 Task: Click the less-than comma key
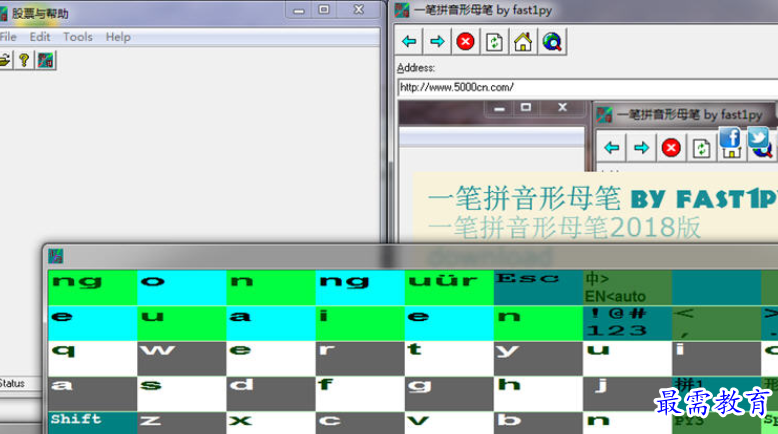click(x=716, y=323)
